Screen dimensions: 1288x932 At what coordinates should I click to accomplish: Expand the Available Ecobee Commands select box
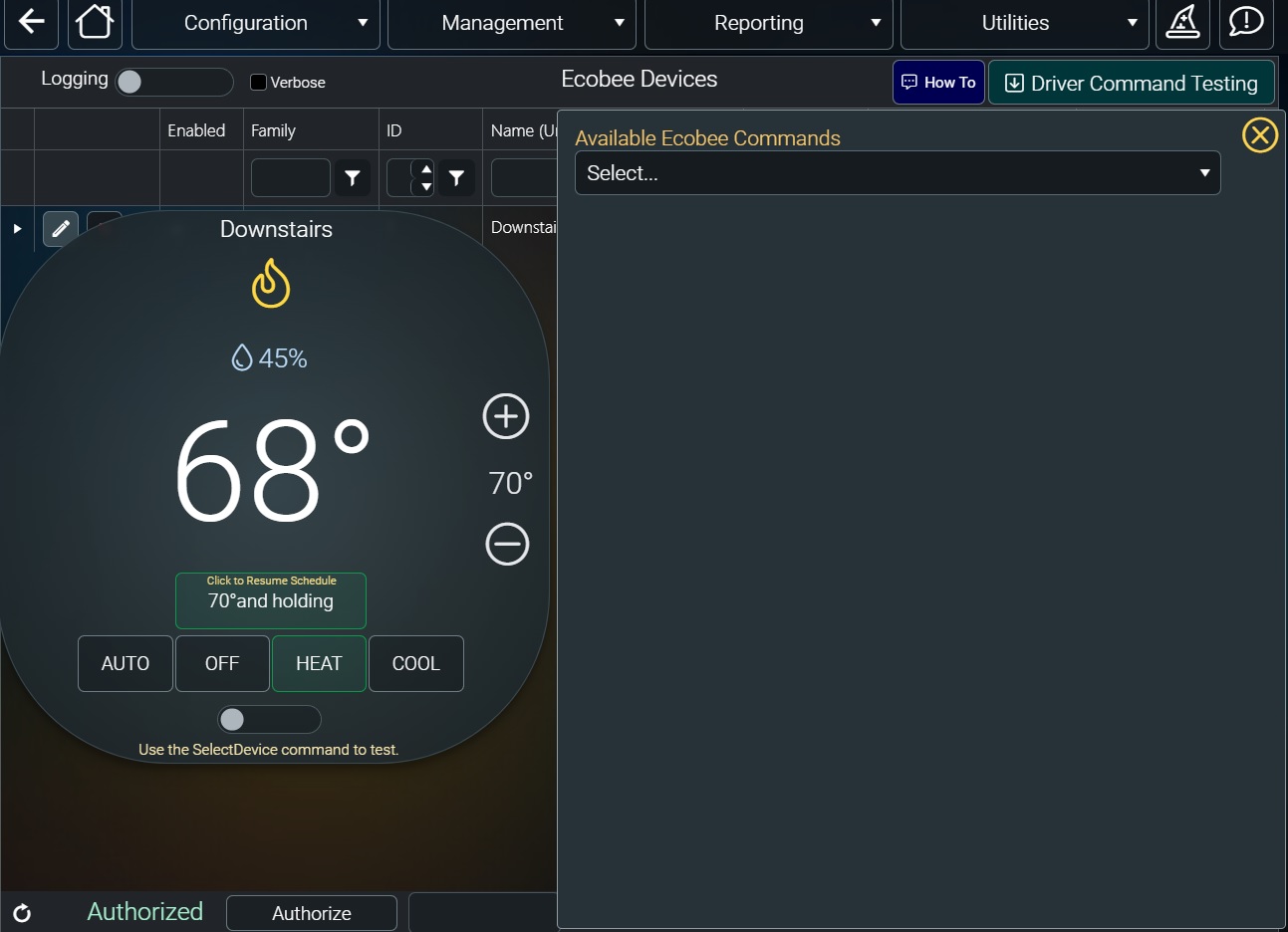pos(898,173)
